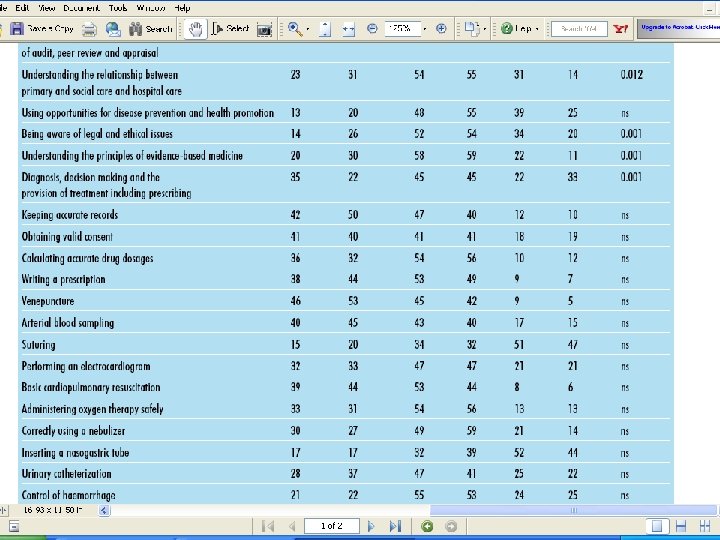This screenshot has width=720, height=540.
Task: Click 'Obtaining valid consent' text
Action: click(67, 237)
